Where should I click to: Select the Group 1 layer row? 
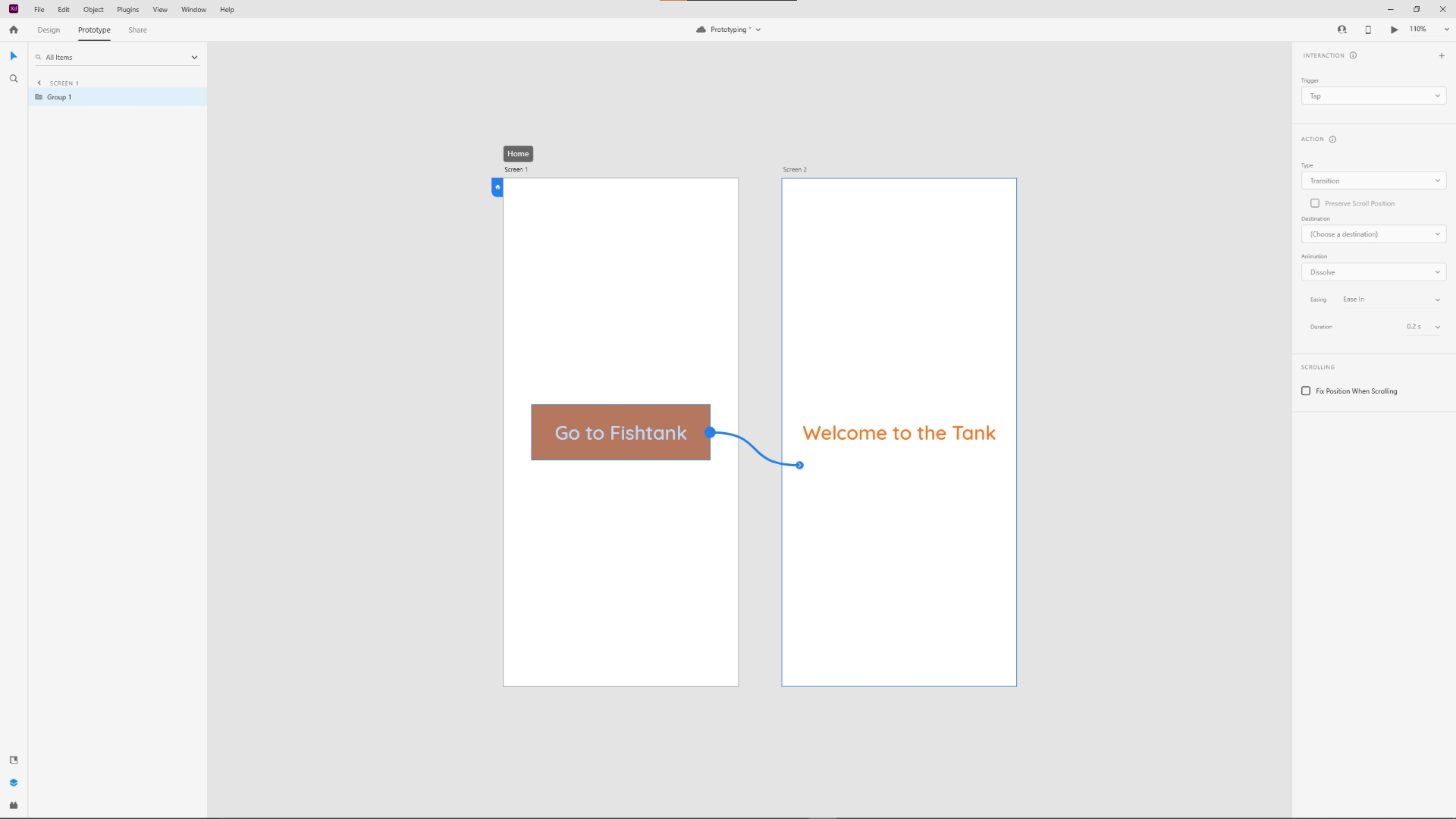click(x=118, y=97)
